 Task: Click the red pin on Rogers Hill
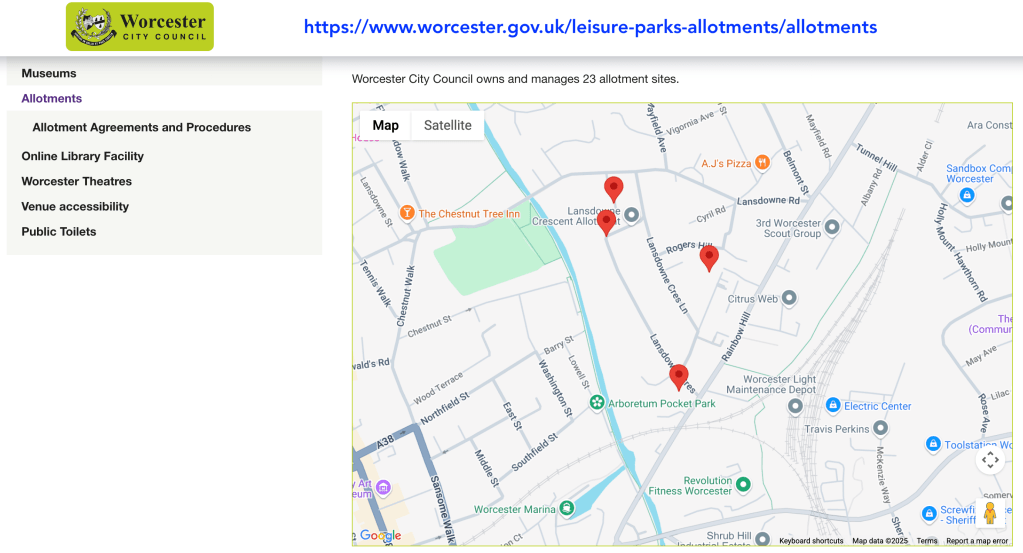point(709,258)
